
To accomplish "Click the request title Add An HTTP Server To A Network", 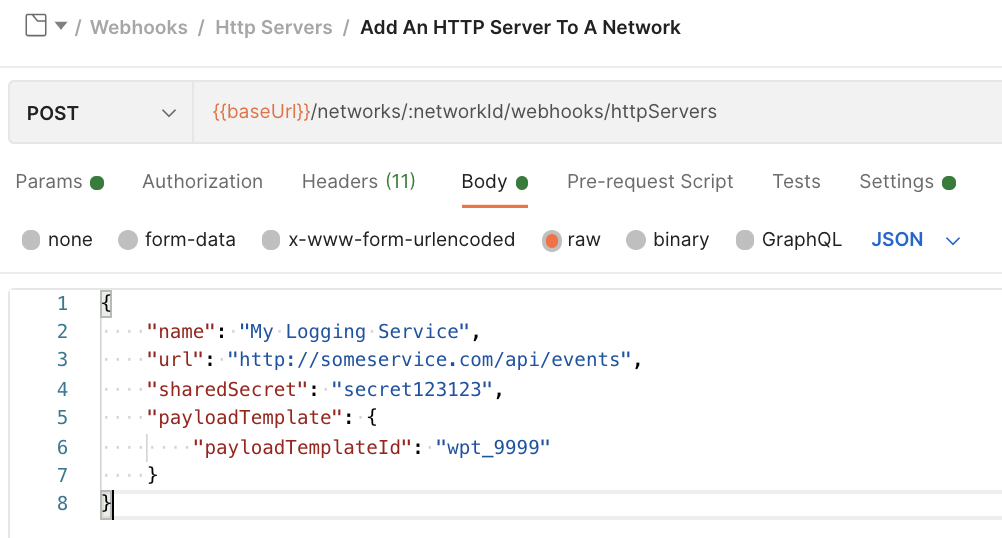I will pyautogui.click(x=520, y=27).
